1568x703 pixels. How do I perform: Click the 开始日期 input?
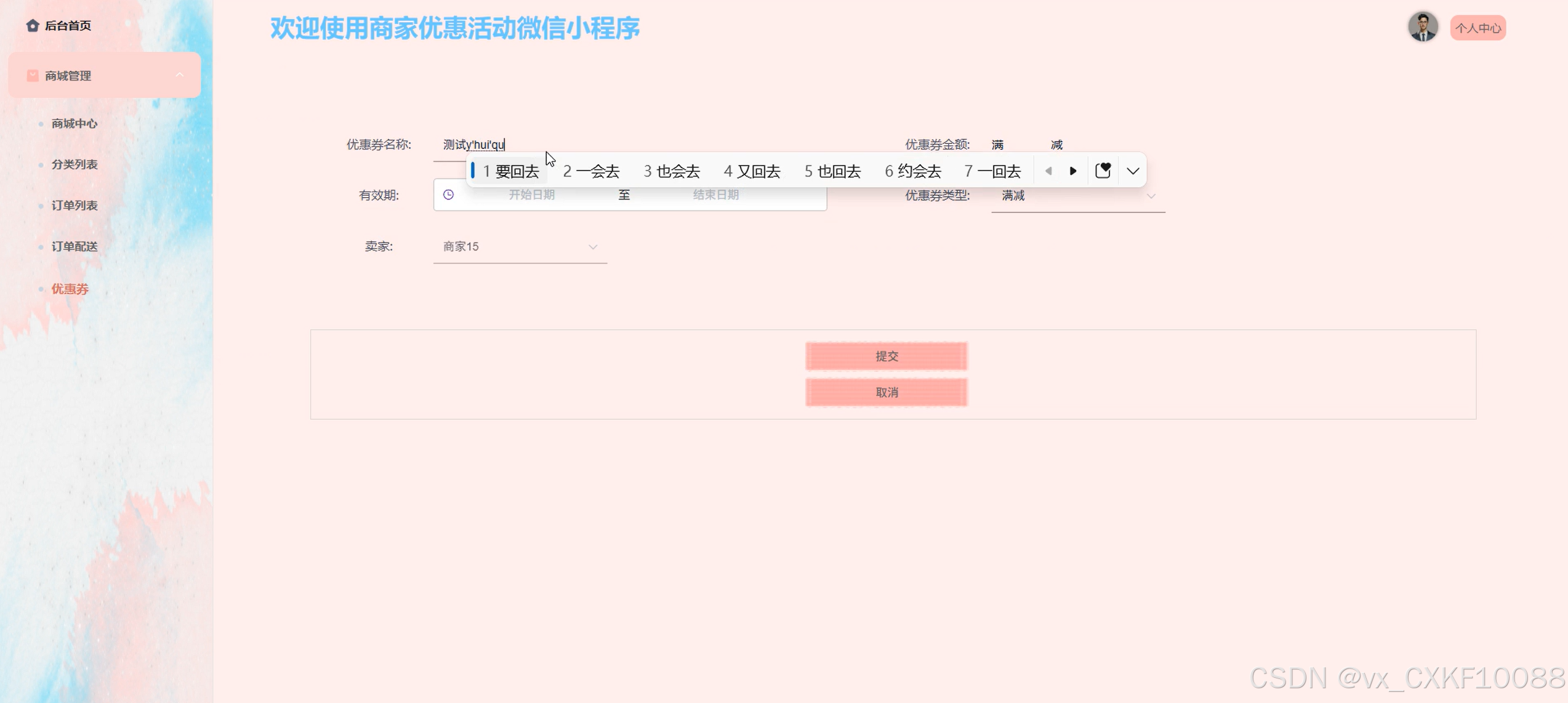[531, 195]
